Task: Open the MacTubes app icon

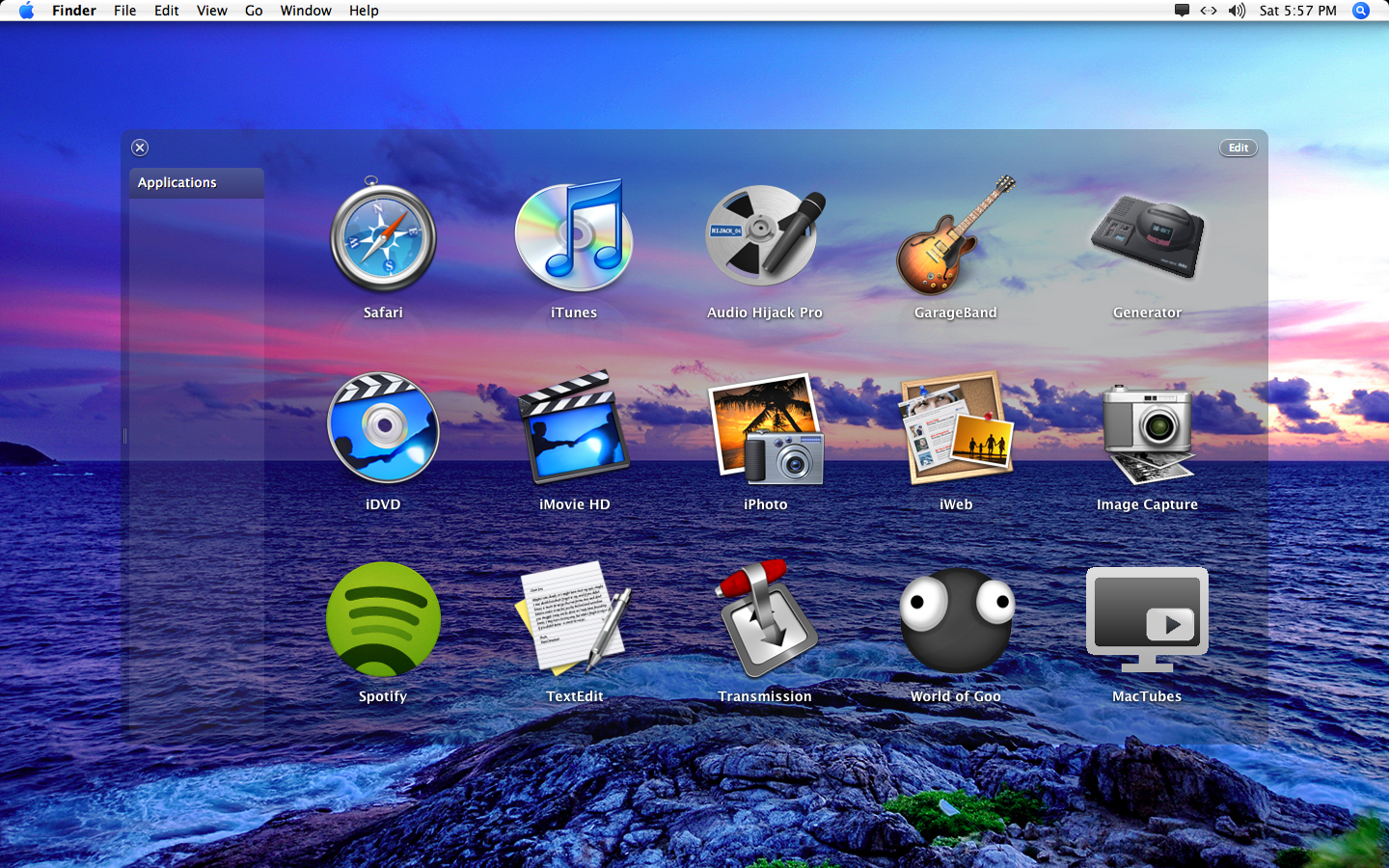Action: point(1147,619)
